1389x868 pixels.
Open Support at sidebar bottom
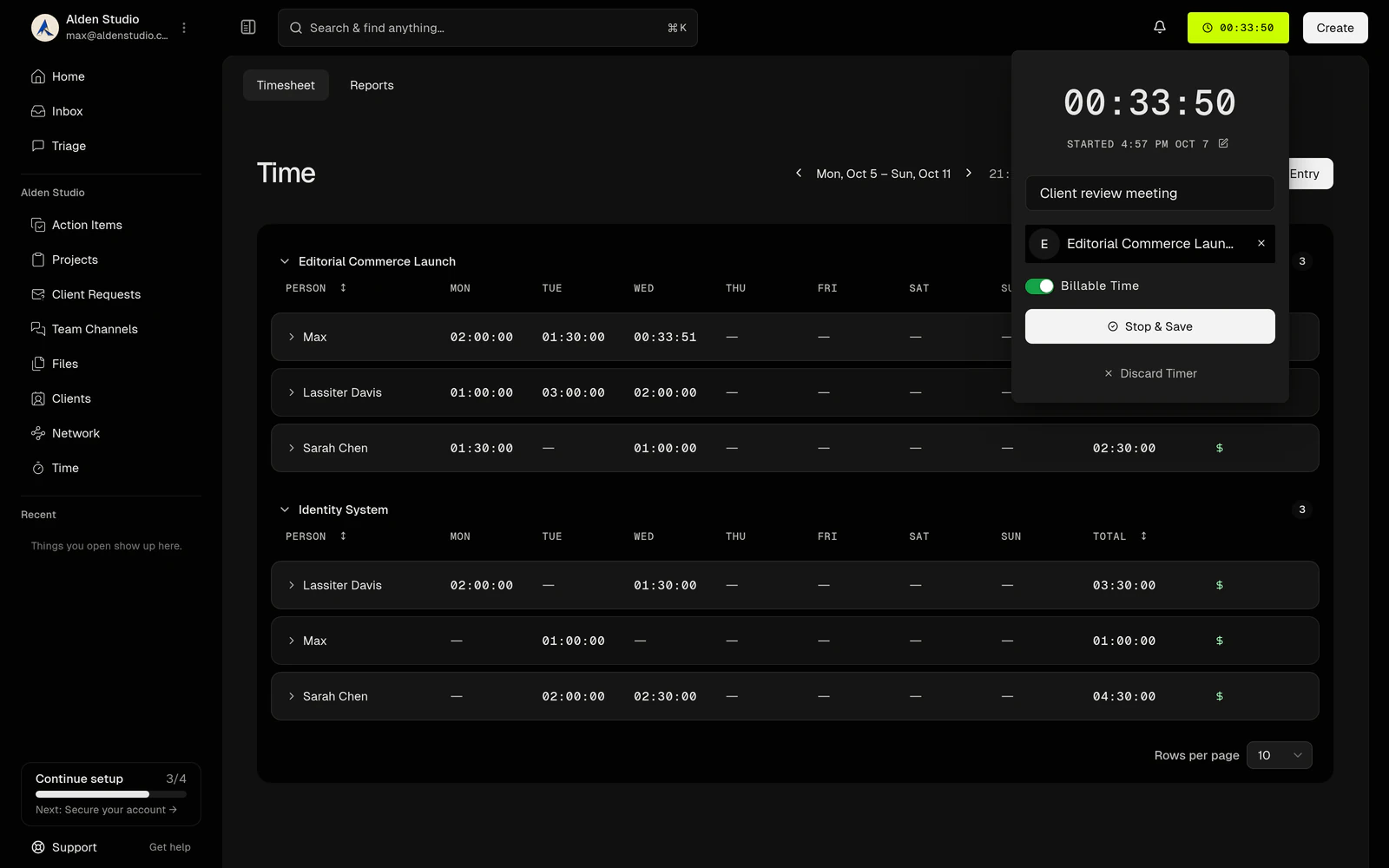point(64,847)
